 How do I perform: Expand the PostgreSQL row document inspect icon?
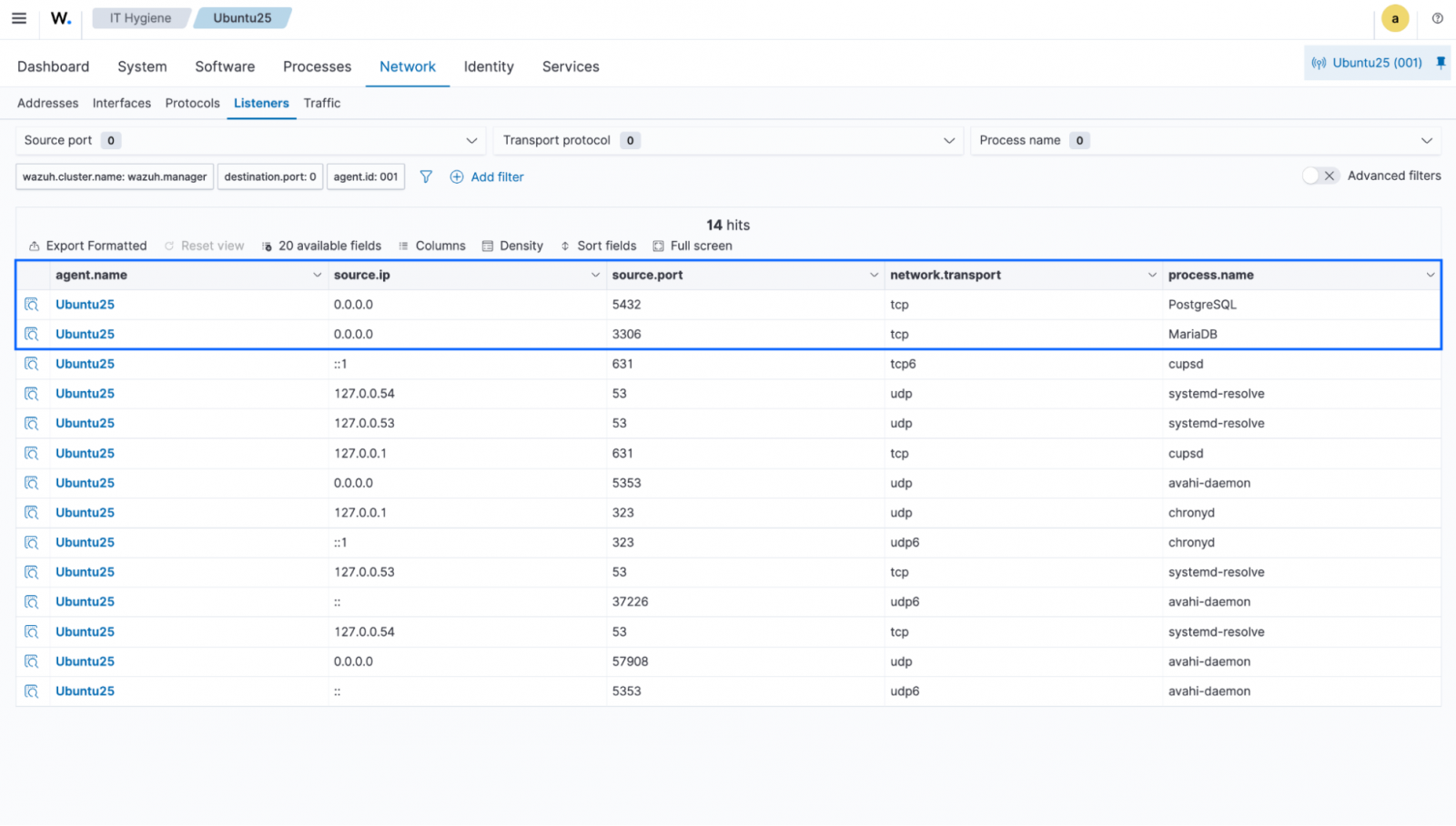(31, 304)
